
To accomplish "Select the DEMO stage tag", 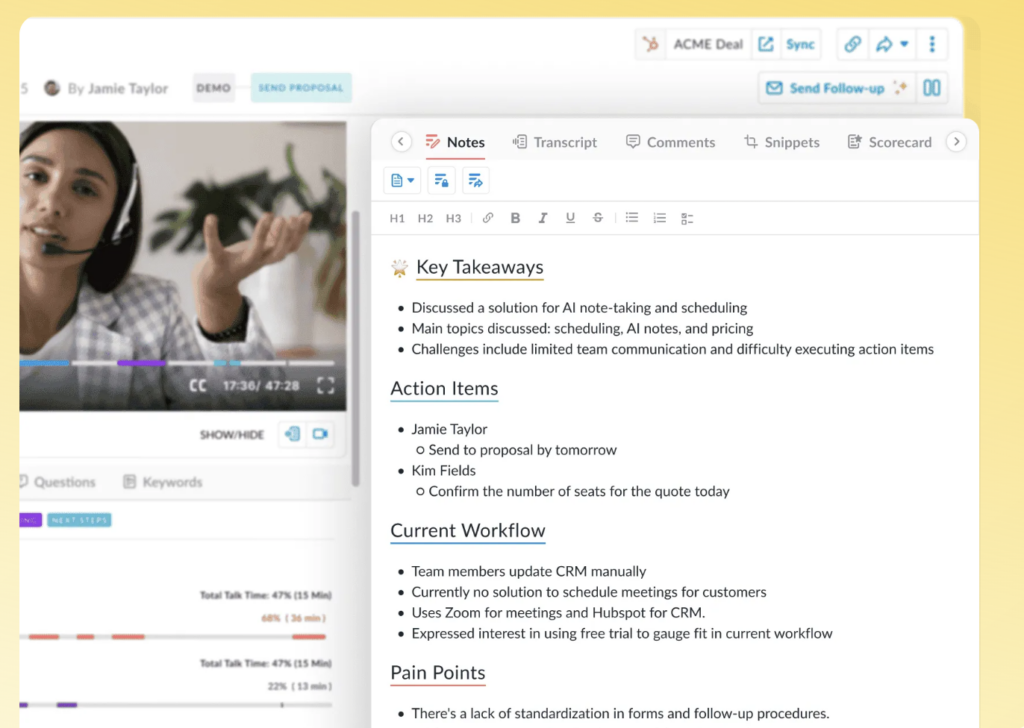I will pyautogui.click(x=214, y=88).
